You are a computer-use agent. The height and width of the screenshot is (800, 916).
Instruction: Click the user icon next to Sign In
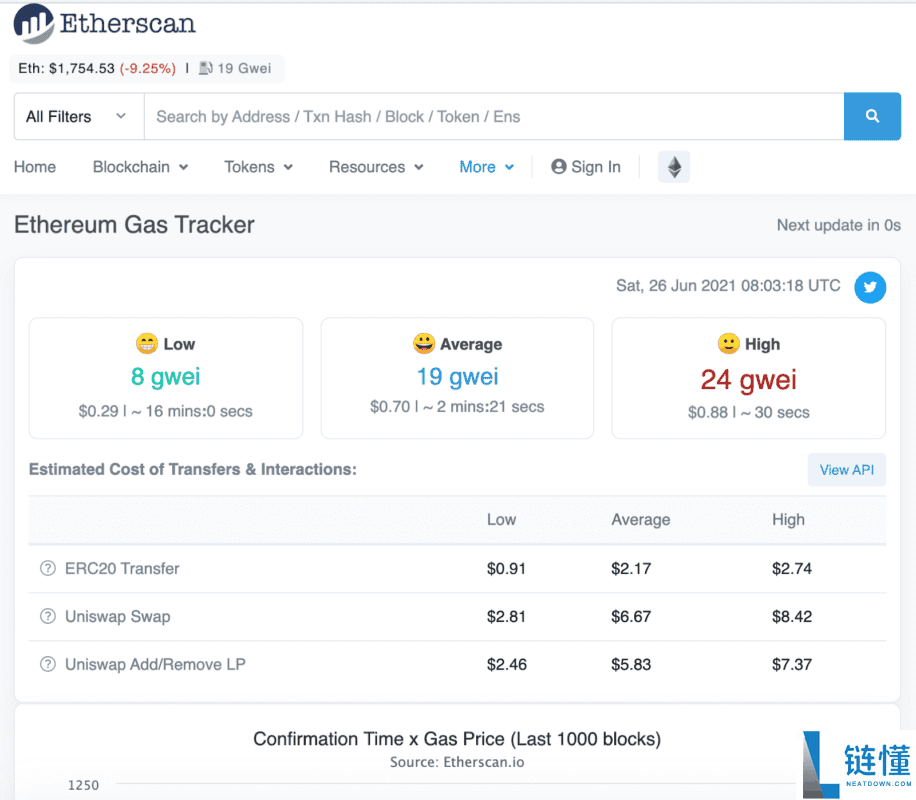tap(559, 167)
